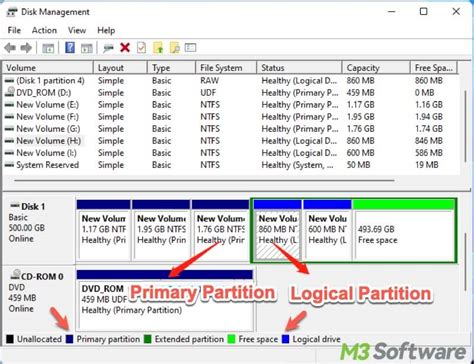This screenshot has height=364, width=474.
Task: Click the blue Logical drive legend swatch
Action: pos(285,339)
